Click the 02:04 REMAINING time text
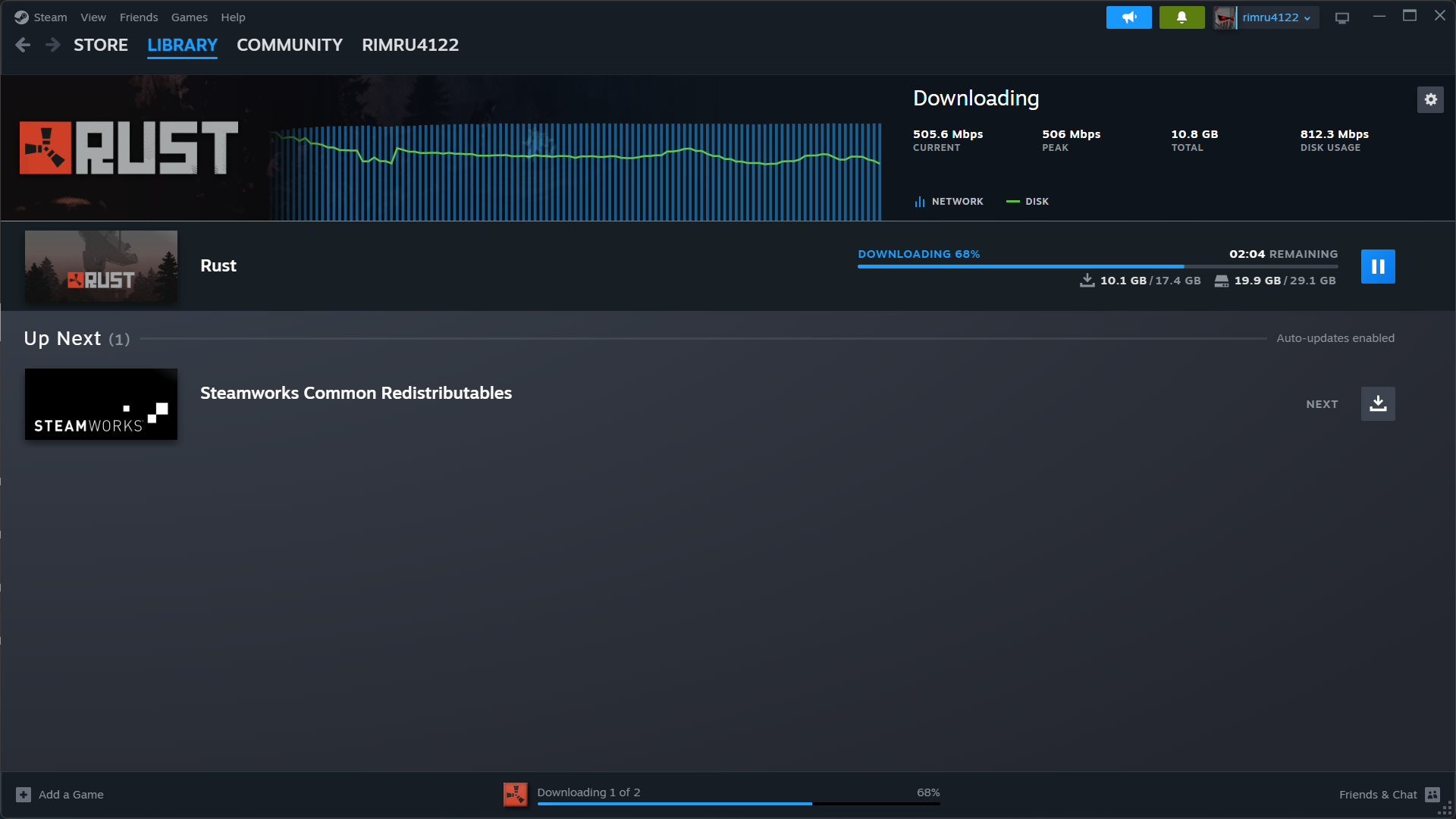Screen dimensions: 1456x819 tap(1283, 254)
